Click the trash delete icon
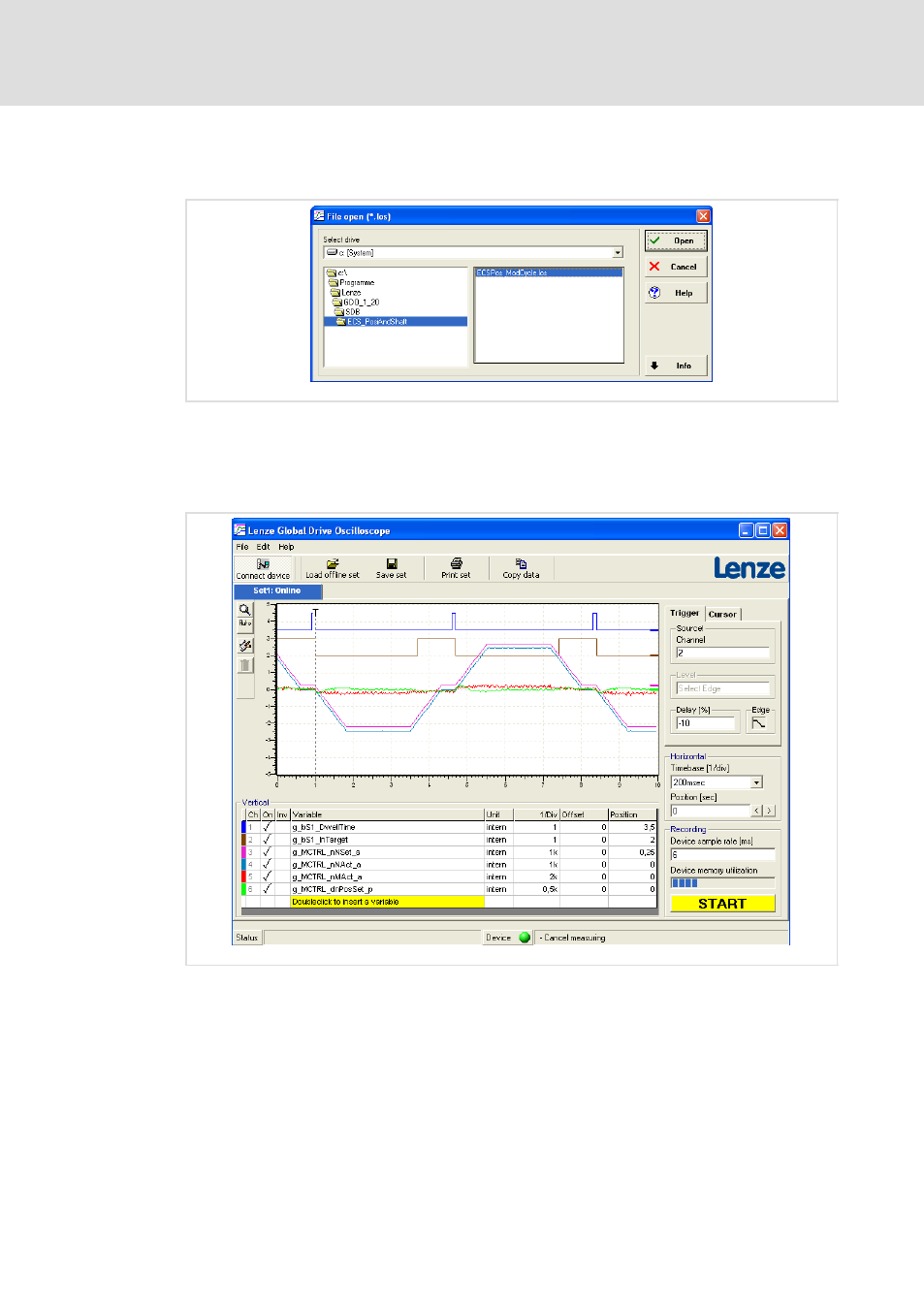This screenshot has width=924, height=1307. pyautogui.click(x=245, y=665)
